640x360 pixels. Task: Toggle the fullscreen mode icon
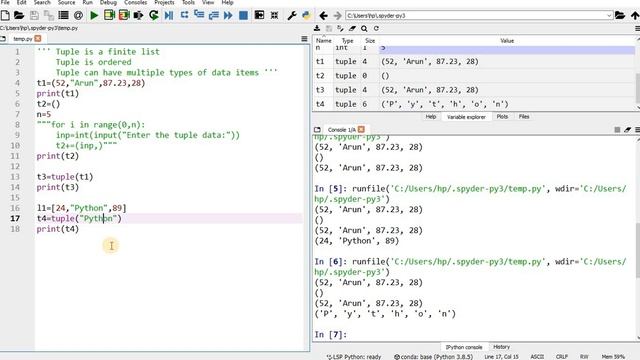point(274,16)
